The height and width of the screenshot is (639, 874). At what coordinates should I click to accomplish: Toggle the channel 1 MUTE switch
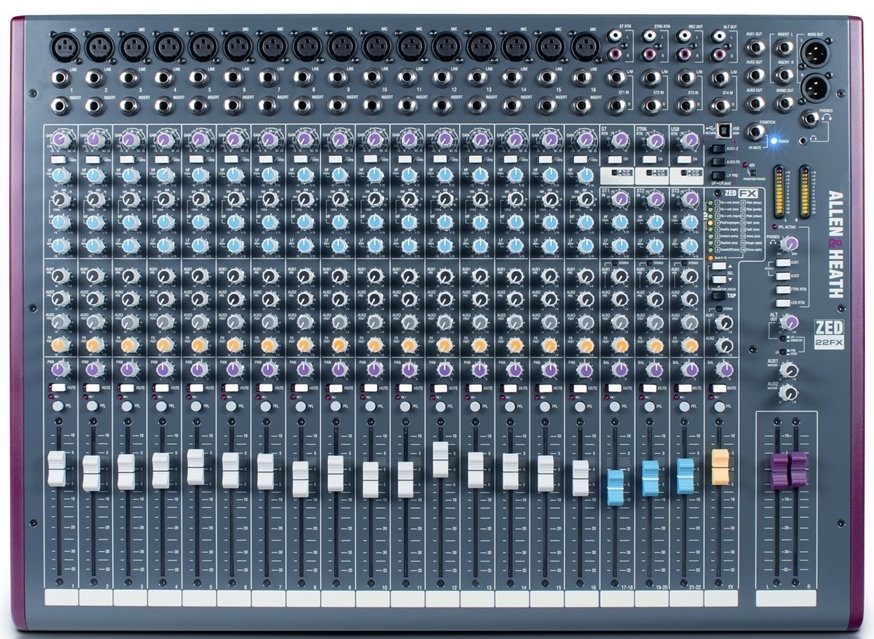[59, 386]
